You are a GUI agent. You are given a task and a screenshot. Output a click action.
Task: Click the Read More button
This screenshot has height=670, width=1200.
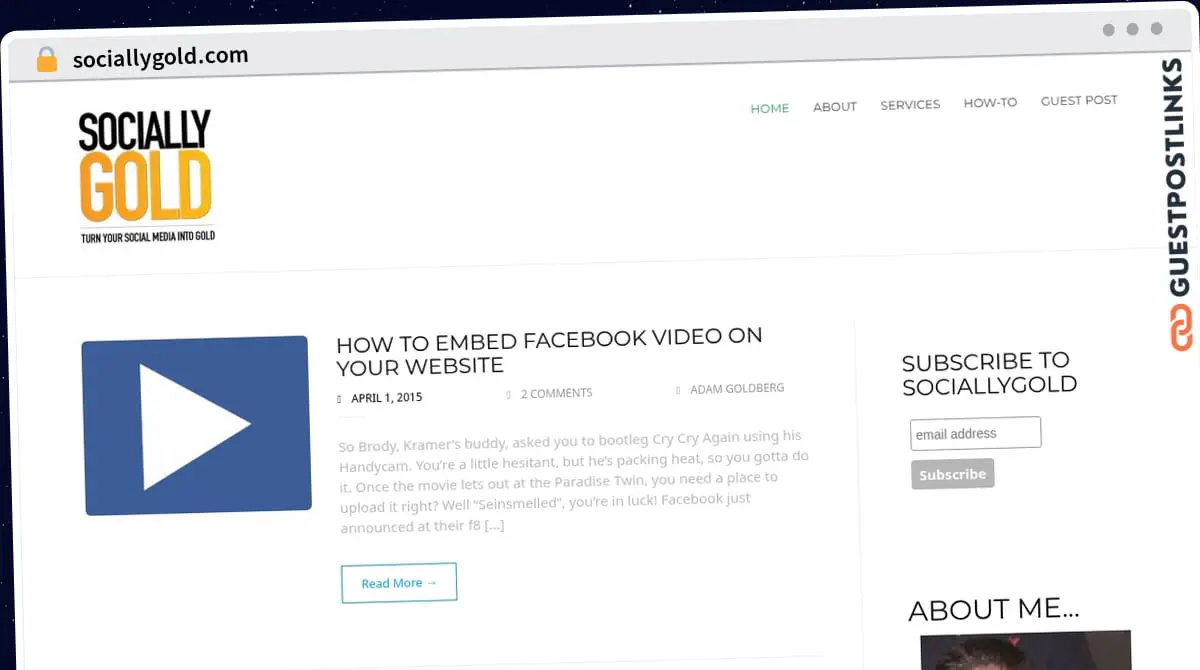click(x=399, y=582)
